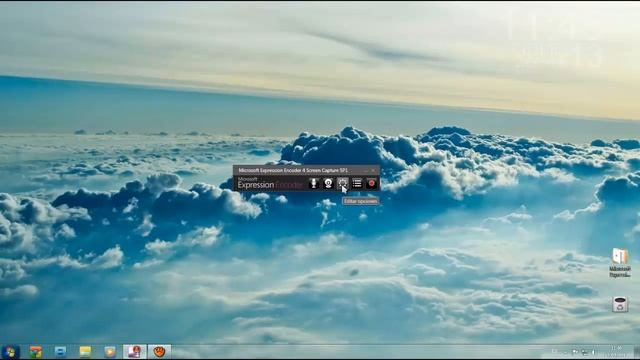Click the taskbar clock
The image size is (640, 360).
point(617,352)
